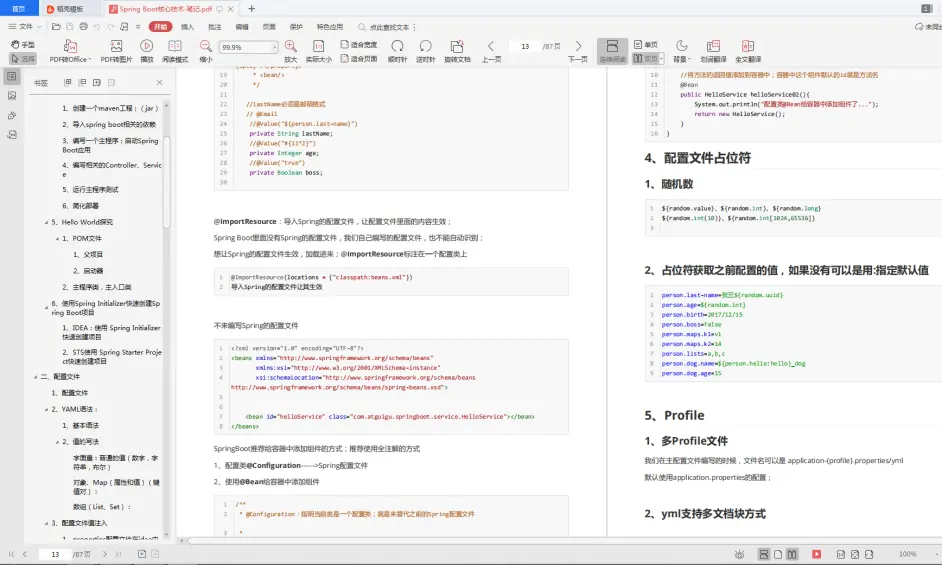Jump to the last page in the status bar
The width and height of the screenshot is (942, 565).
click(118, 554)
